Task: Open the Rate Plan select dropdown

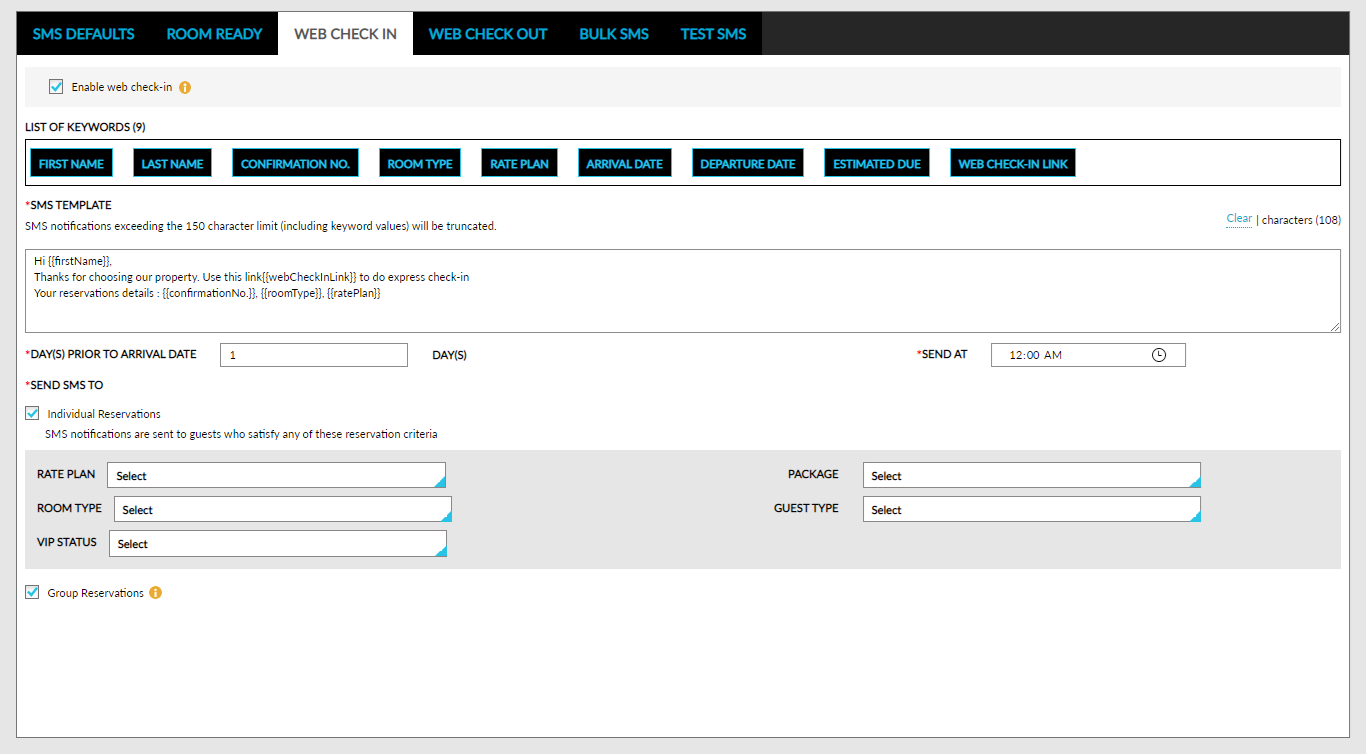Action: tap(276, 475)
